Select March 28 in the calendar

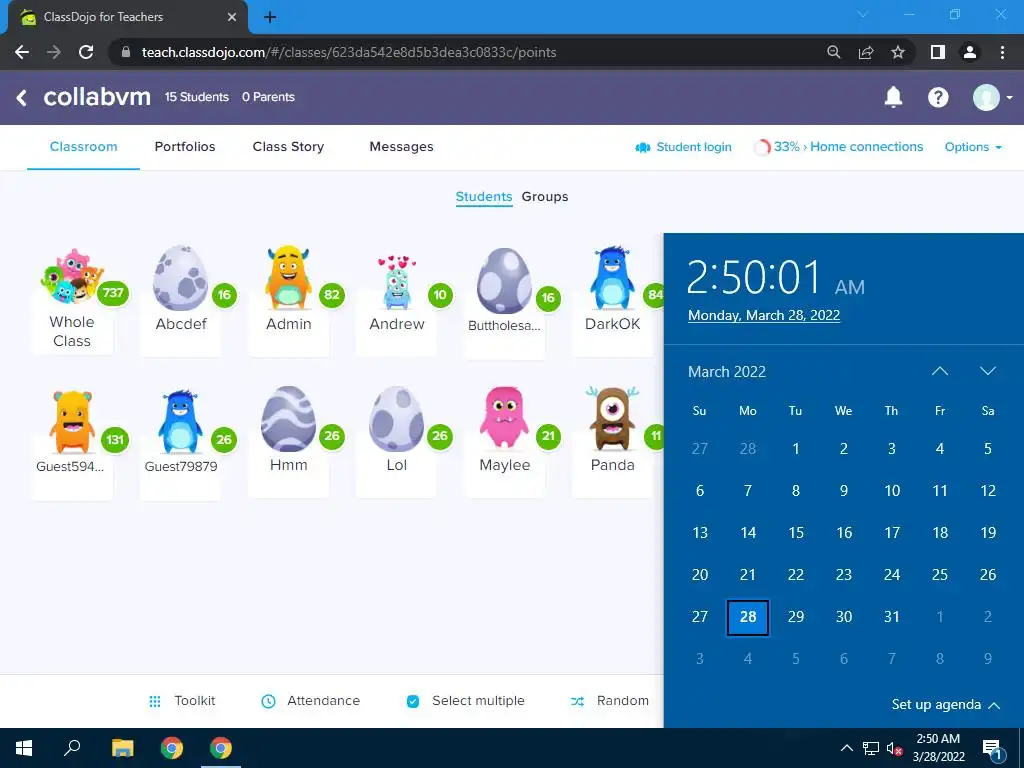click(x=748, y=617)
